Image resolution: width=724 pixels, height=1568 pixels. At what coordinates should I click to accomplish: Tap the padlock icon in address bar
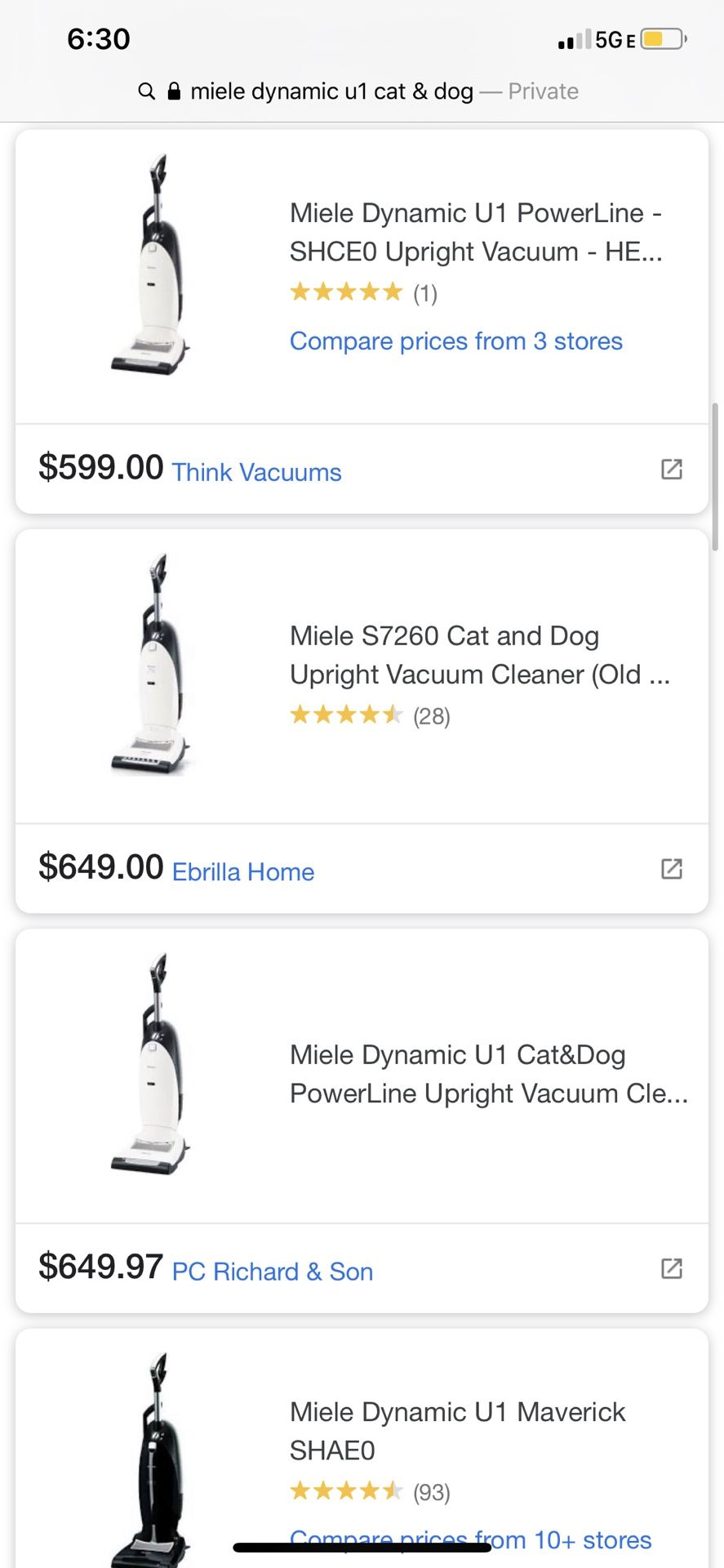(173, 91)
